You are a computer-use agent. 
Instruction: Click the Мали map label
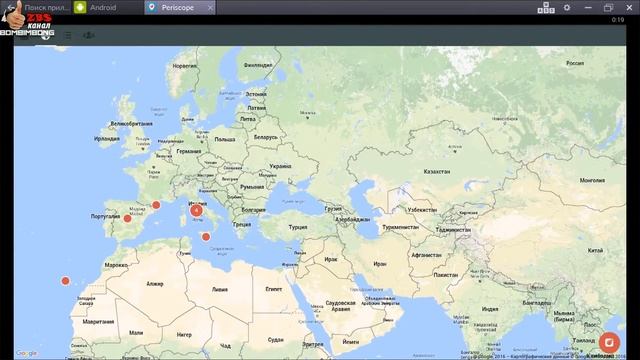(136, 333)
